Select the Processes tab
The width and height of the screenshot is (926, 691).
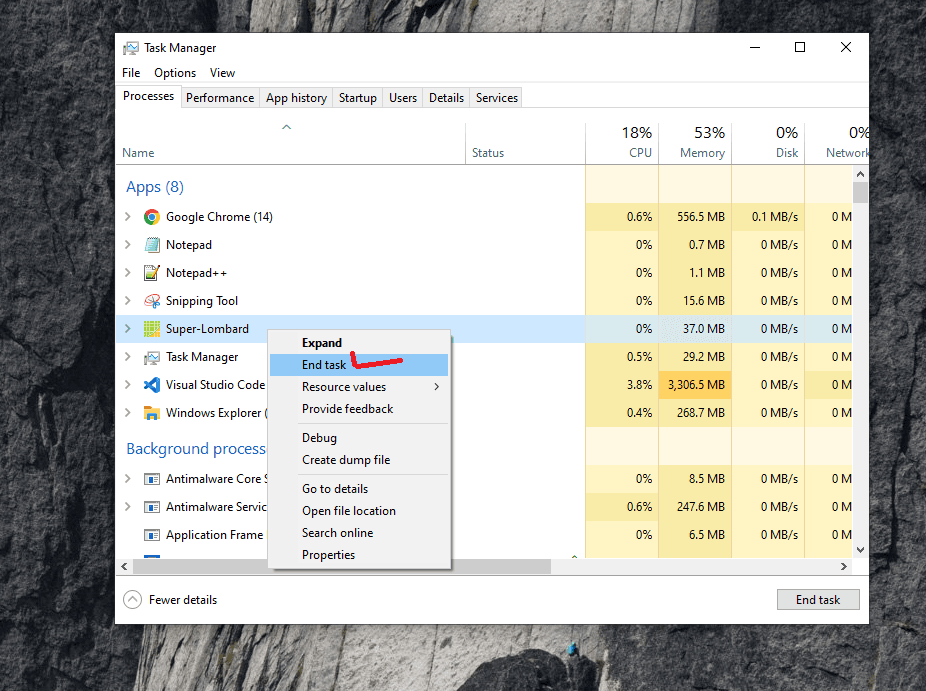coord(148,96)
